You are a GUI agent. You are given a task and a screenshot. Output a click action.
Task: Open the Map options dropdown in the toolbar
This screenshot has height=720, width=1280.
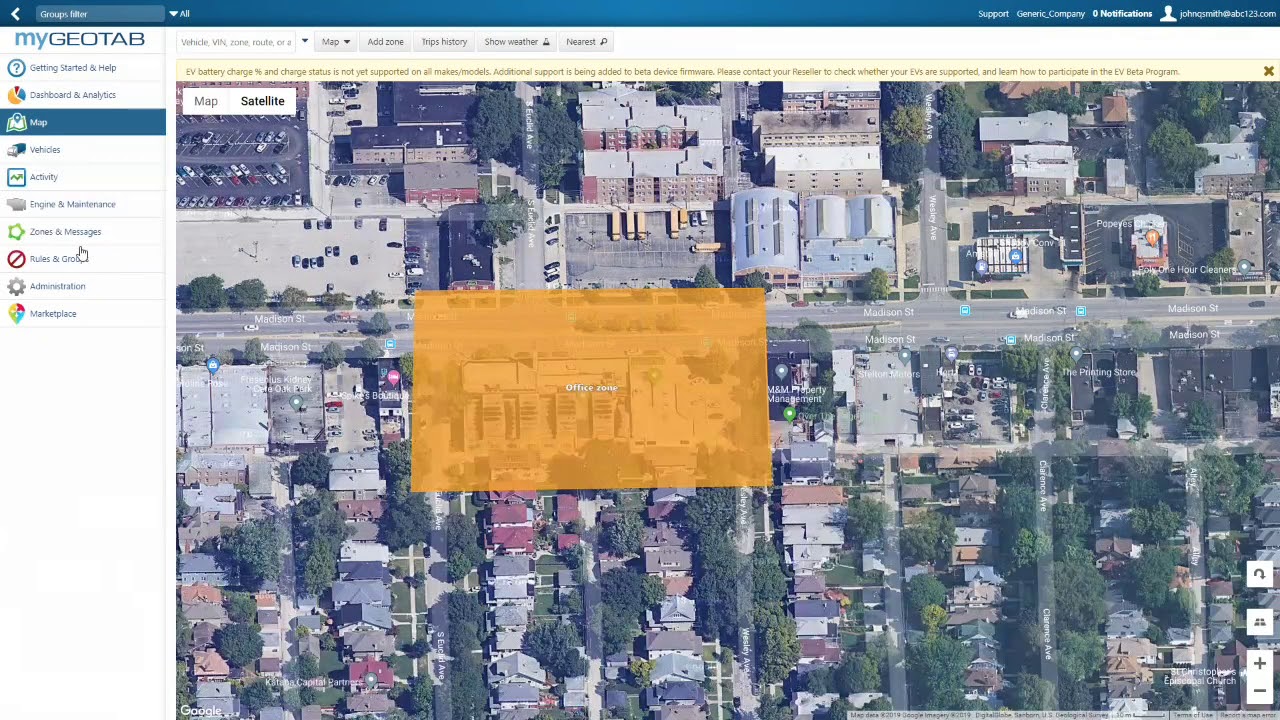click(335, 42)
